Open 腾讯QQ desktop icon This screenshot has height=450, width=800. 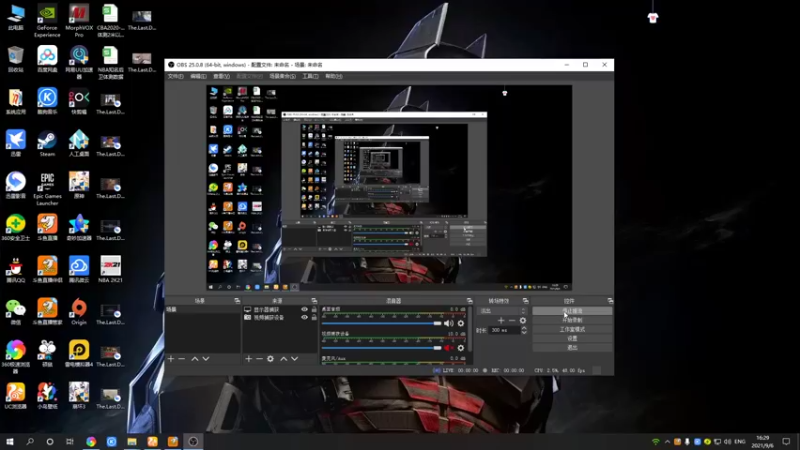coord(16,269)
